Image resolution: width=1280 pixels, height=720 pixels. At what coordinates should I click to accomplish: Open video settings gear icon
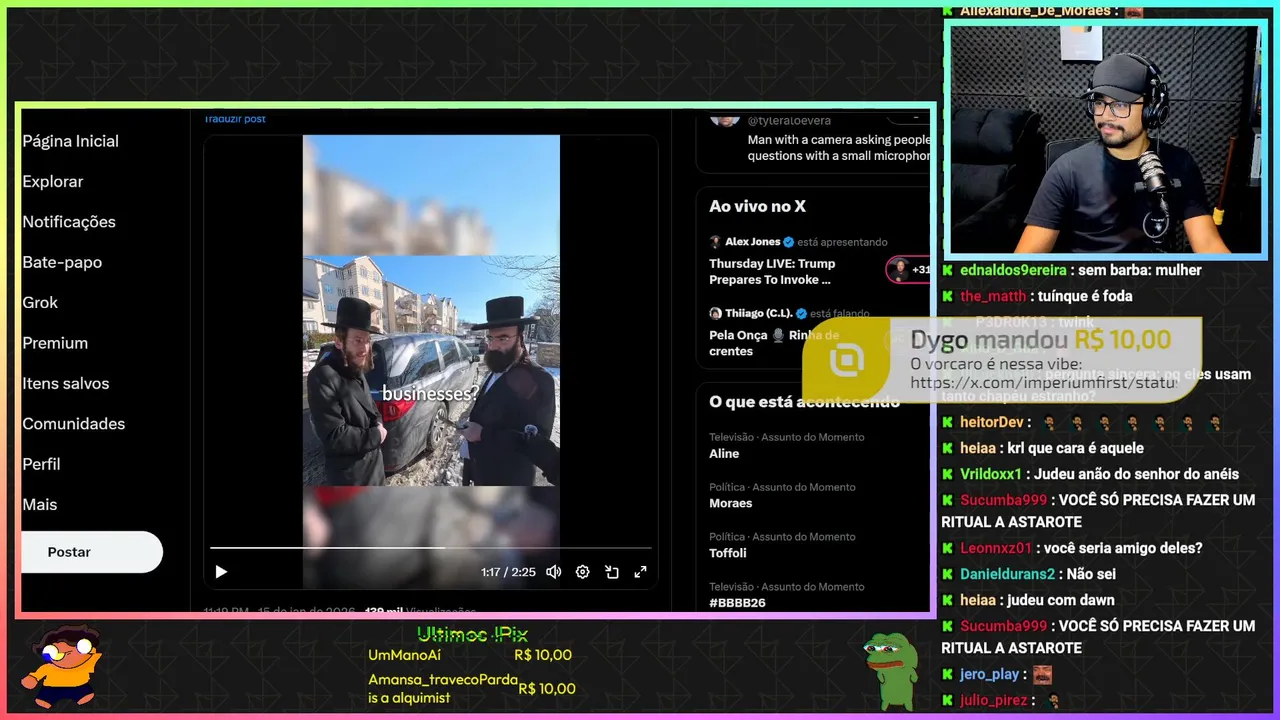pos(583,572)
